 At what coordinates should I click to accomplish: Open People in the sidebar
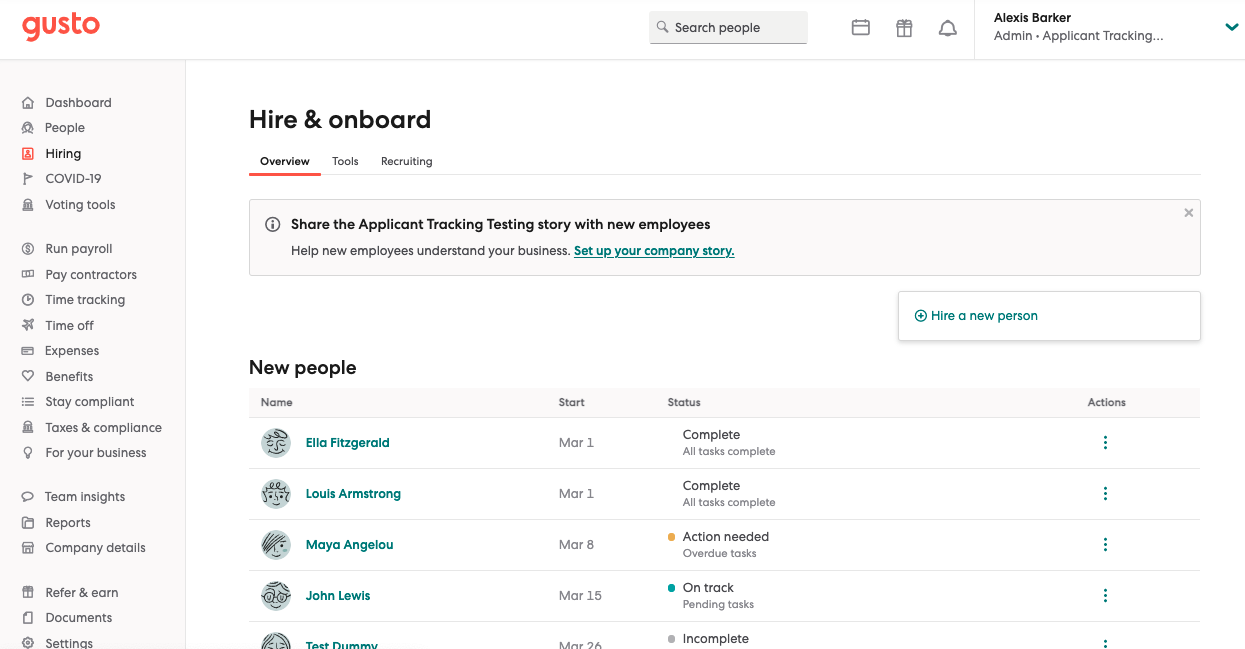[65, 128]
